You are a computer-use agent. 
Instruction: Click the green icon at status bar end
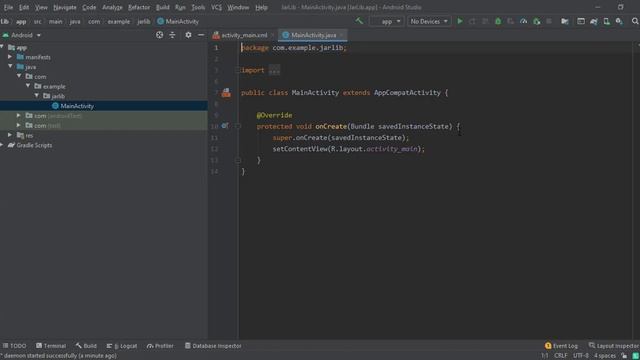point(636,356)
